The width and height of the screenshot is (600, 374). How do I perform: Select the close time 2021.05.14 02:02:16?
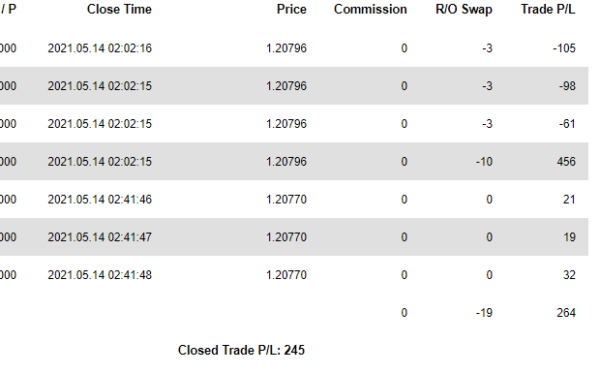tap(99, 48)
